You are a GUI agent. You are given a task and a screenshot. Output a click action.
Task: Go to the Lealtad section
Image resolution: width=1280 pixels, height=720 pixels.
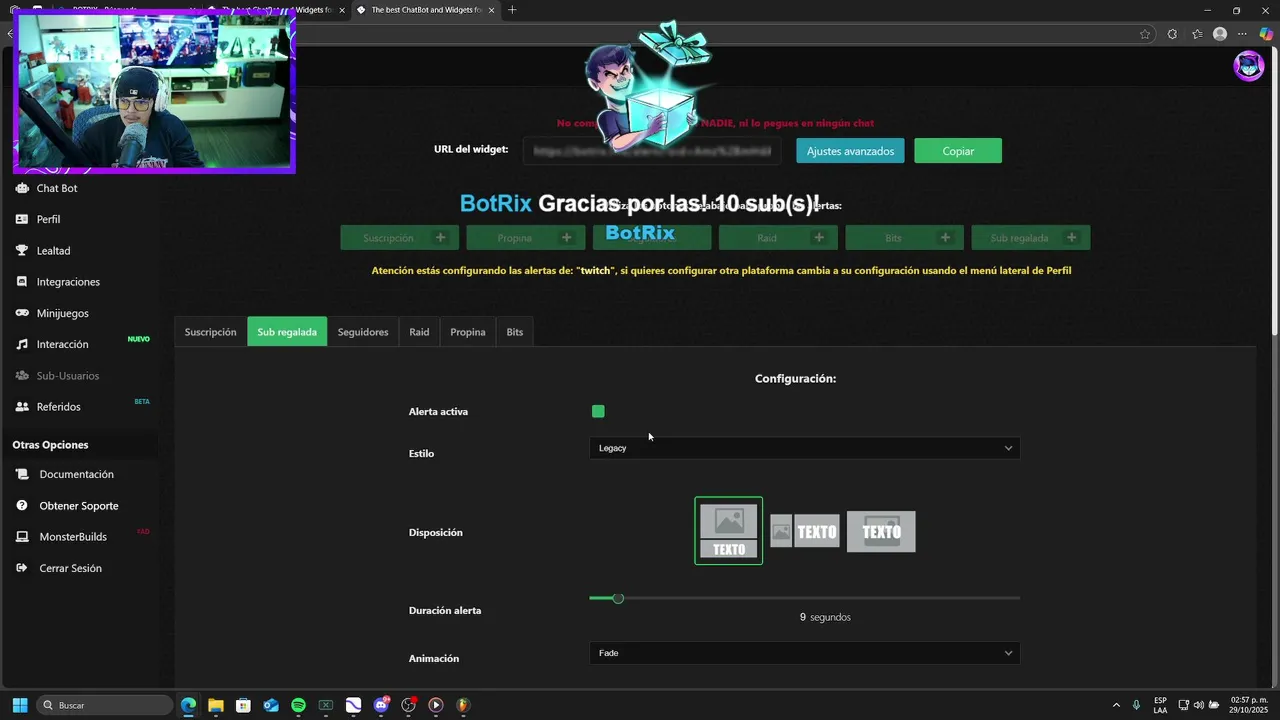53,251
